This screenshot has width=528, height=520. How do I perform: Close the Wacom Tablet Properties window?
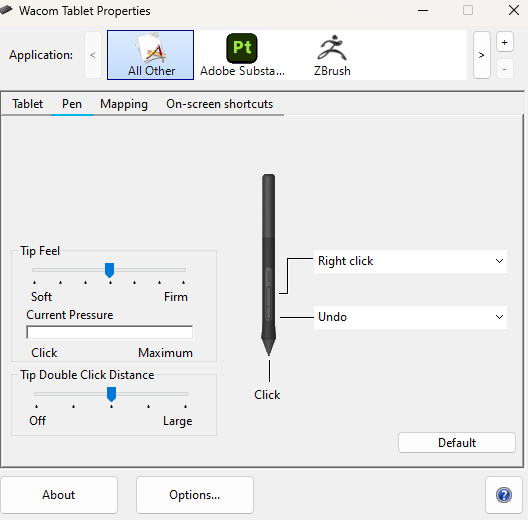pyautogui.click(x=514, y=10)
